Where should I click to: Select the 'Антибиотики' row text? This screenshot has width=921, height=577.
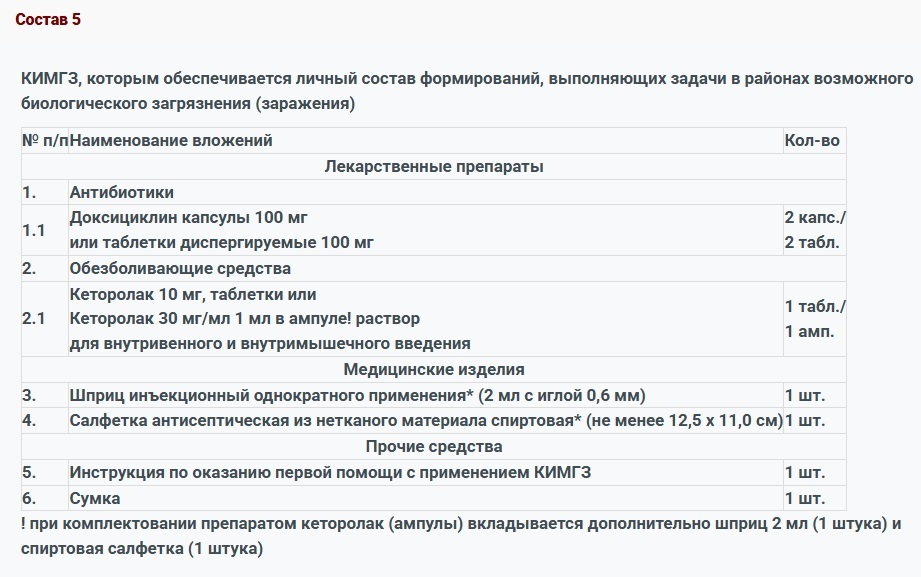coord(121,192)
